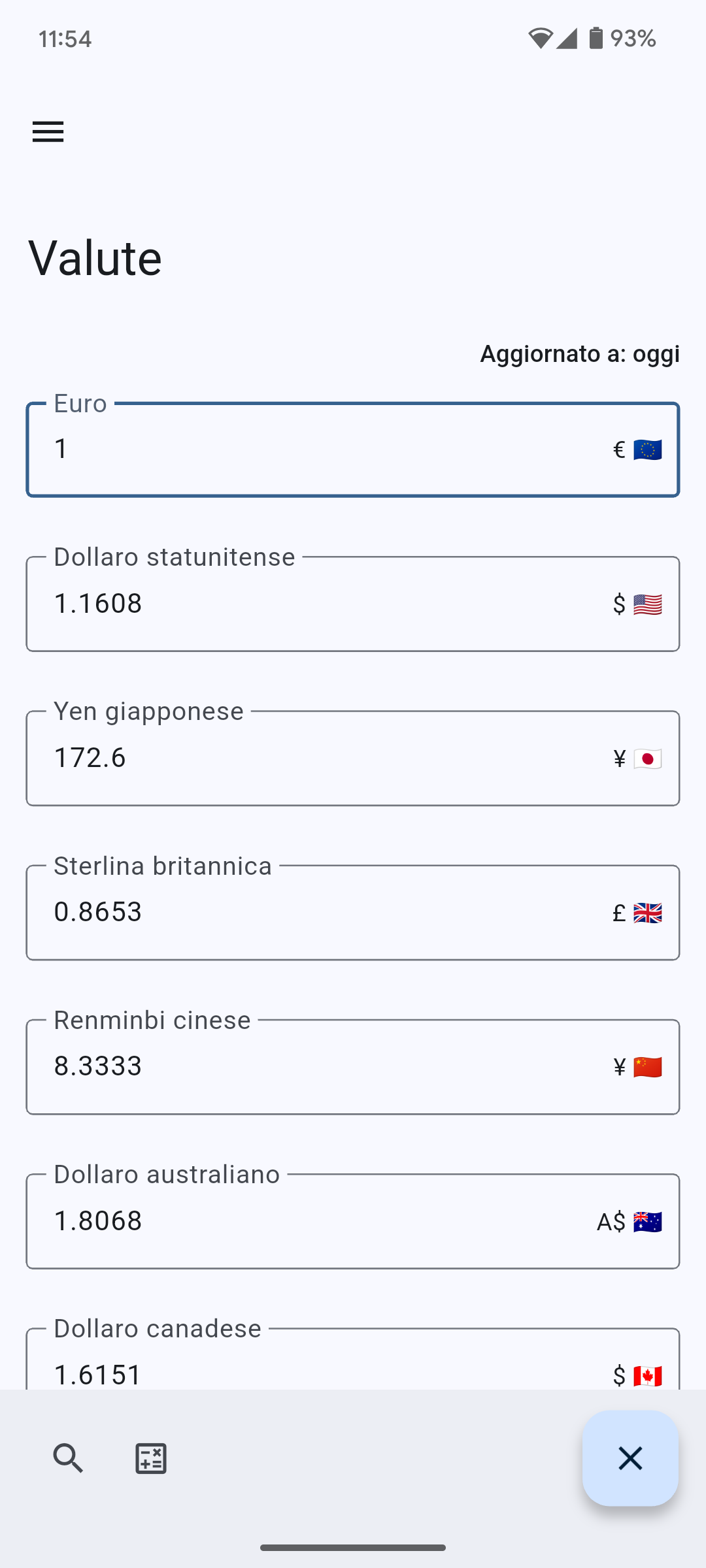Tap the Australia flag icon
706x1568 pixels.
pos(647,1221)
